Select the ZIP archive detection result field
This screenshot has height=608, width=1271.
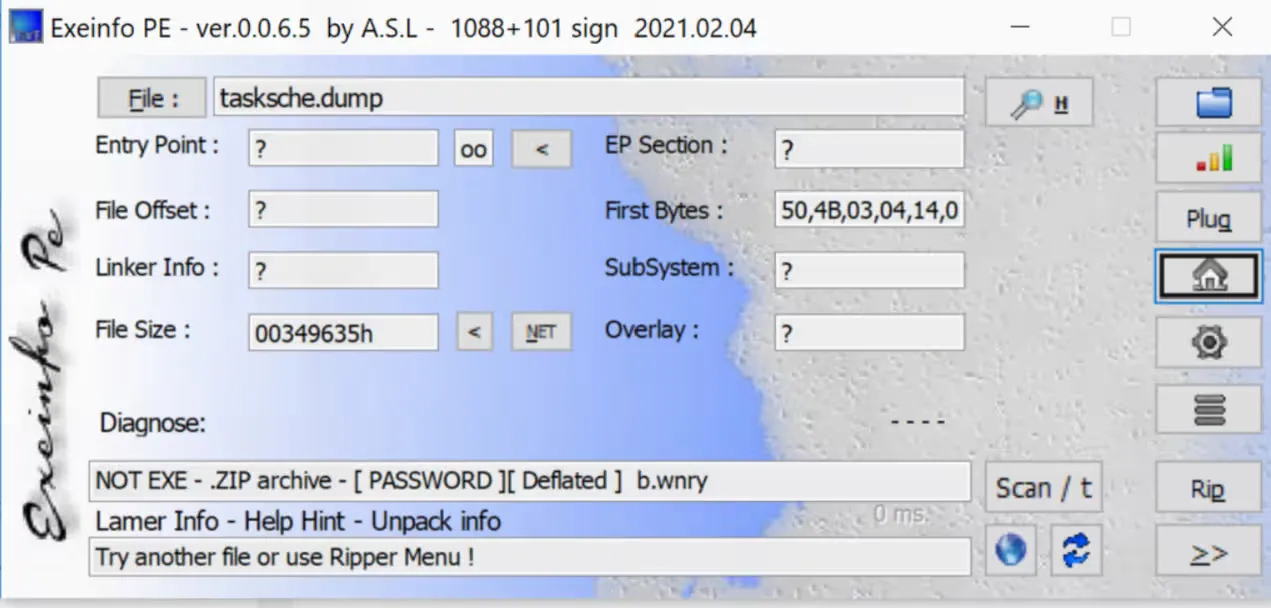pyautogui.click(x=529, y=481)
